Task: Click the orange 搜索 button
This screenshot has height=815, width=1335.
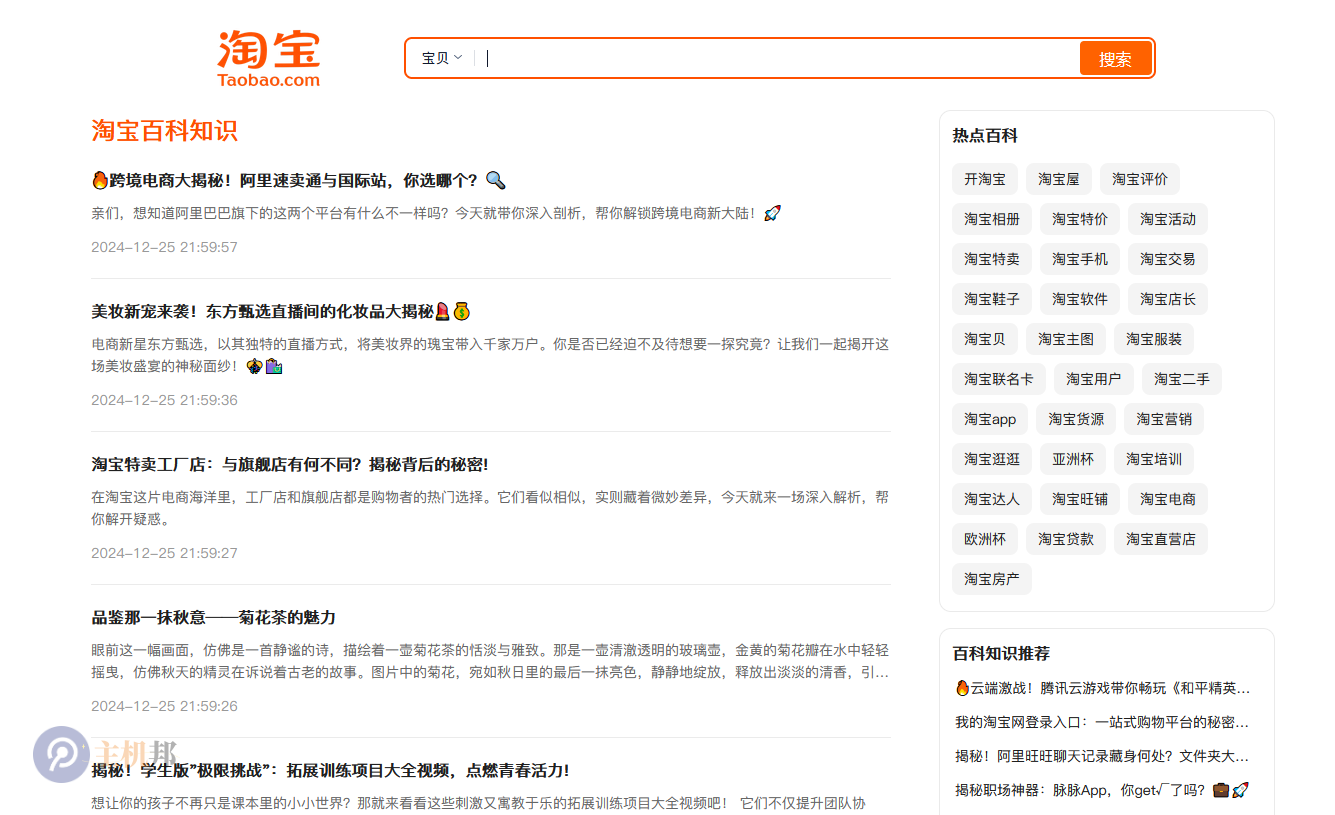Action: 1115,58
